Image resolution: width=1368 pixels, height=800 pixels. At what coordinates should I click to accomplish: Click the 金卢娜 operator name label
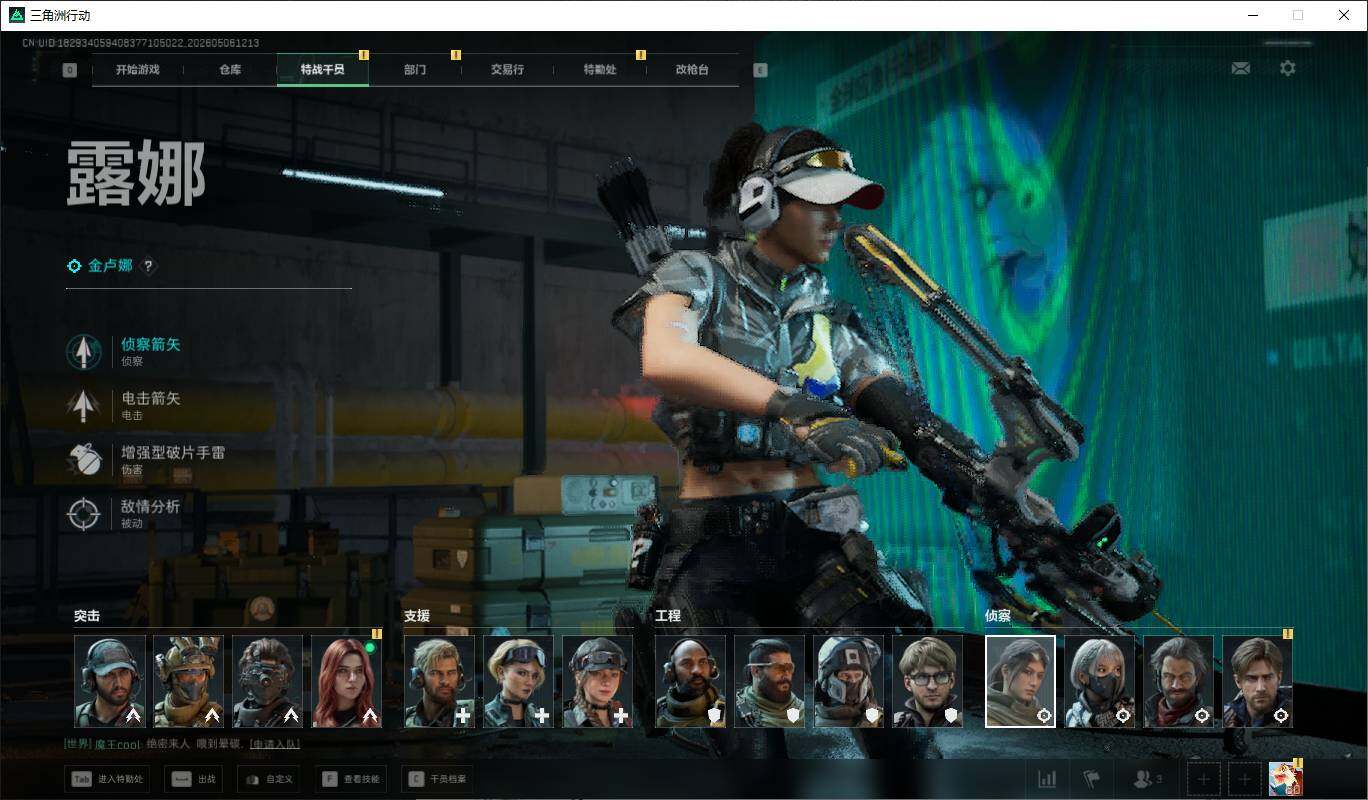click(x=110, y=266)
